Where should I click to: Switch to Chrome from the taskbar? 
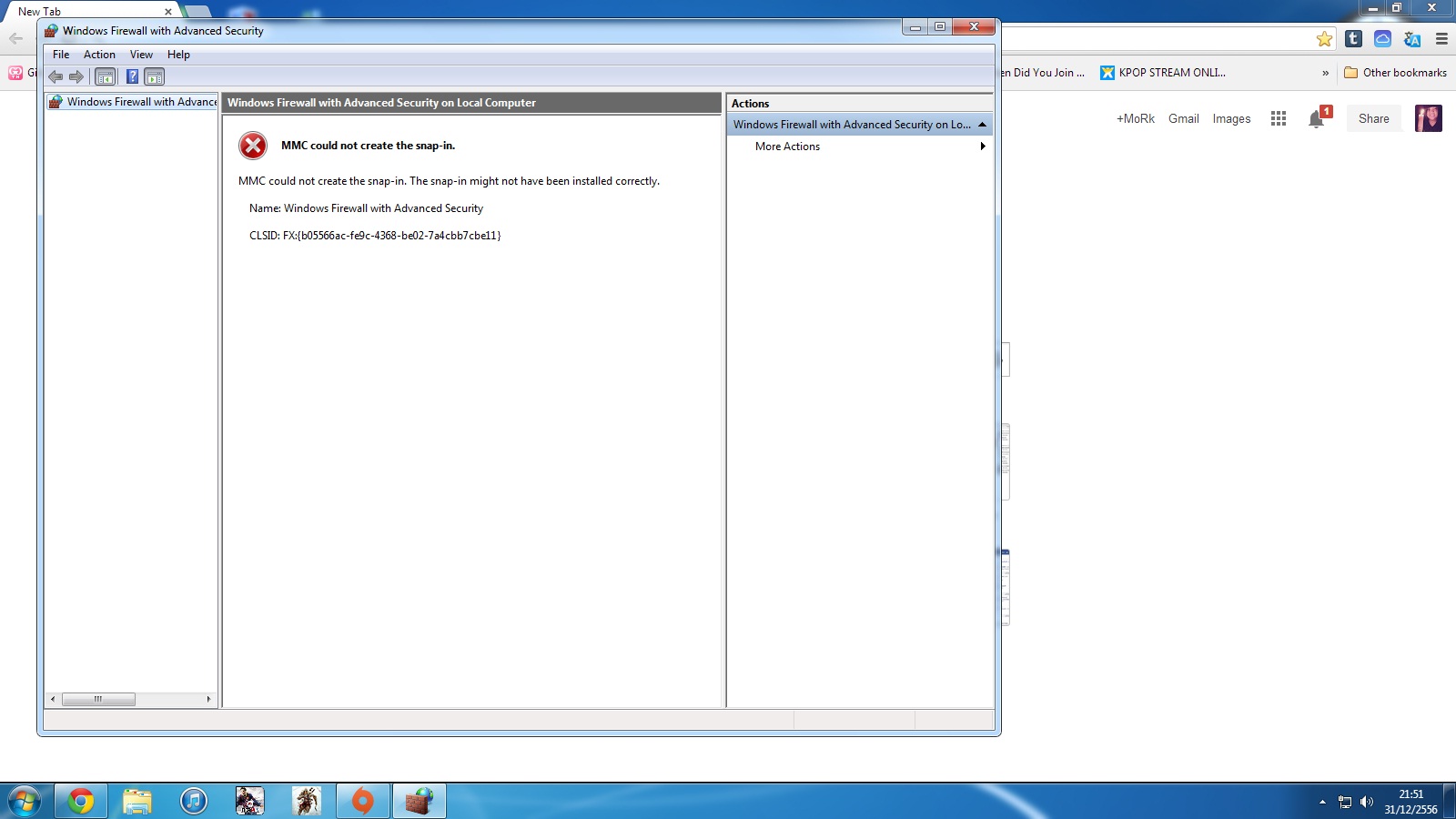pyautogui.click(x=81, y=802)
